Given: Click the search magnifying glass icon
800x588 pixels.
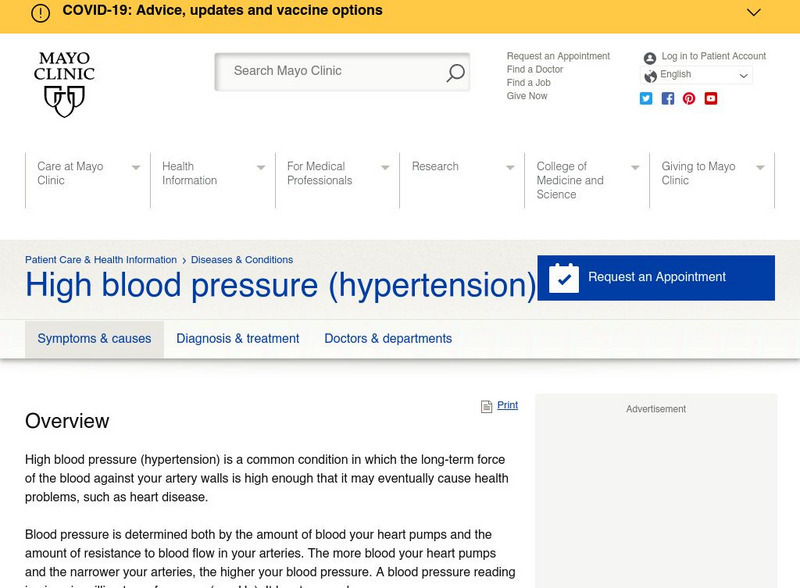Looking at the screenshot, I should [455, 72].
